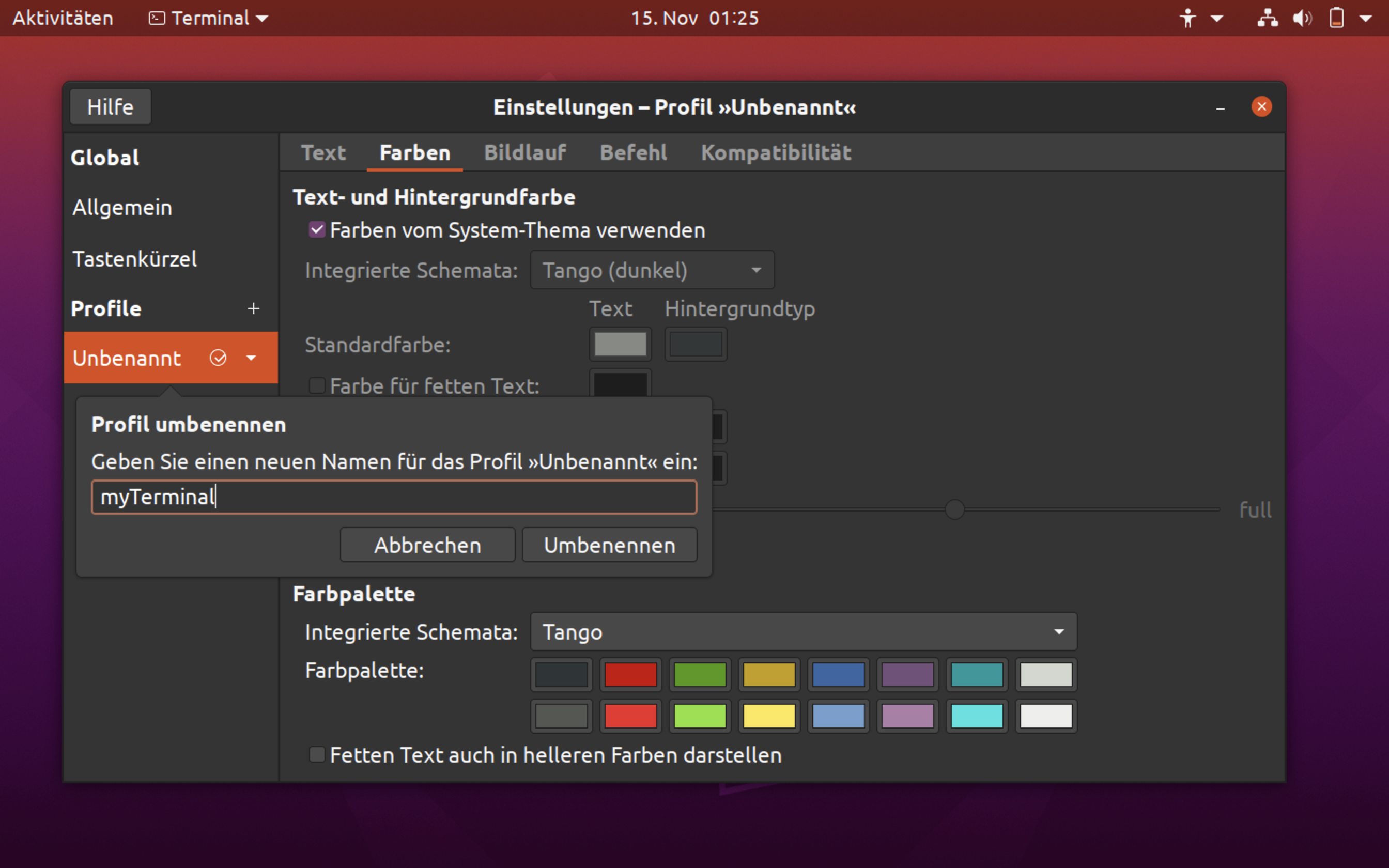Click the Standardfarbe background color swatch
Viewport: 1389px width, 868px height.
tap(696, 345)
